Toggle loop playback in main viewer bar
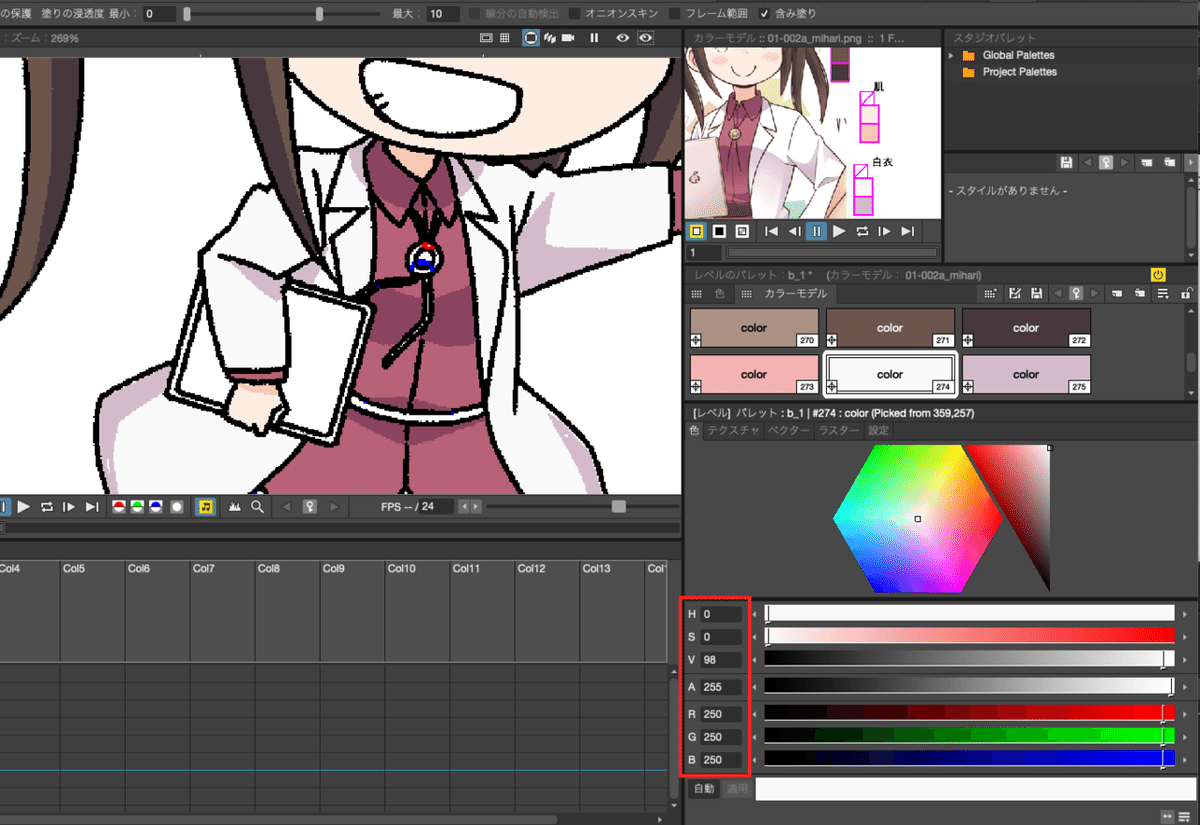The image size is (1200, 825). click(x=47, y=507)
